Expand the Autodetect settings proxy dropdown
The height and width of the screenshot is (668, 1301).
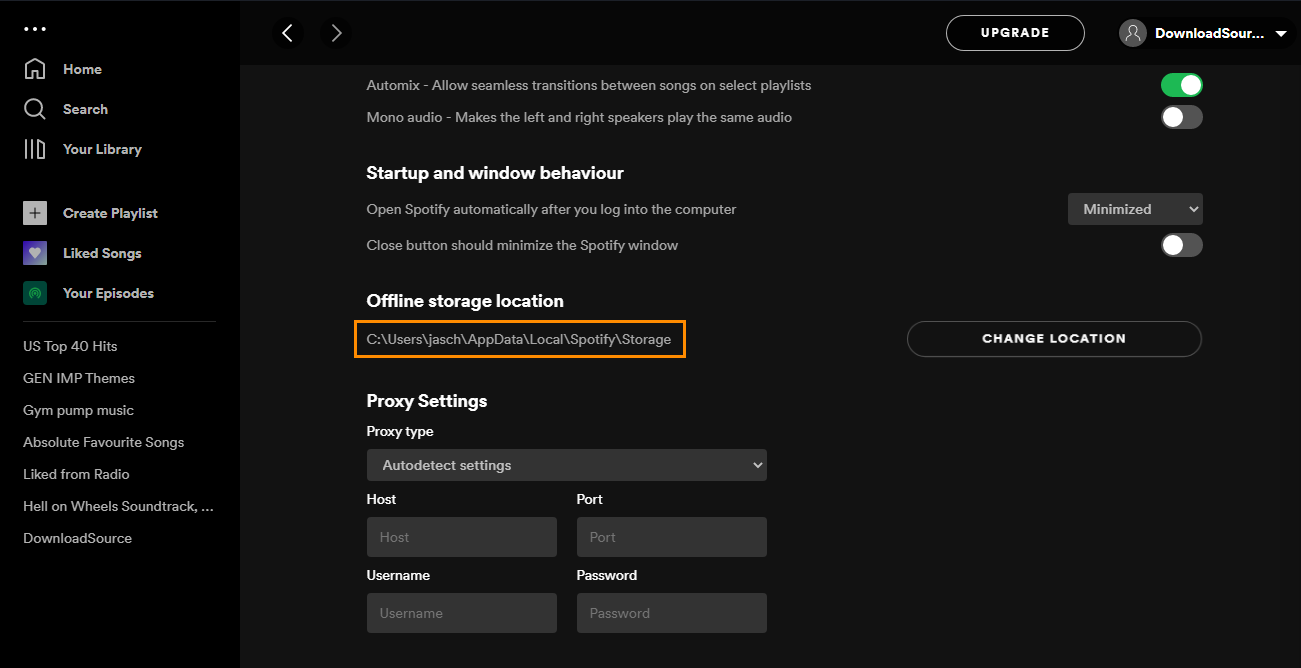[x=567, y=465]
